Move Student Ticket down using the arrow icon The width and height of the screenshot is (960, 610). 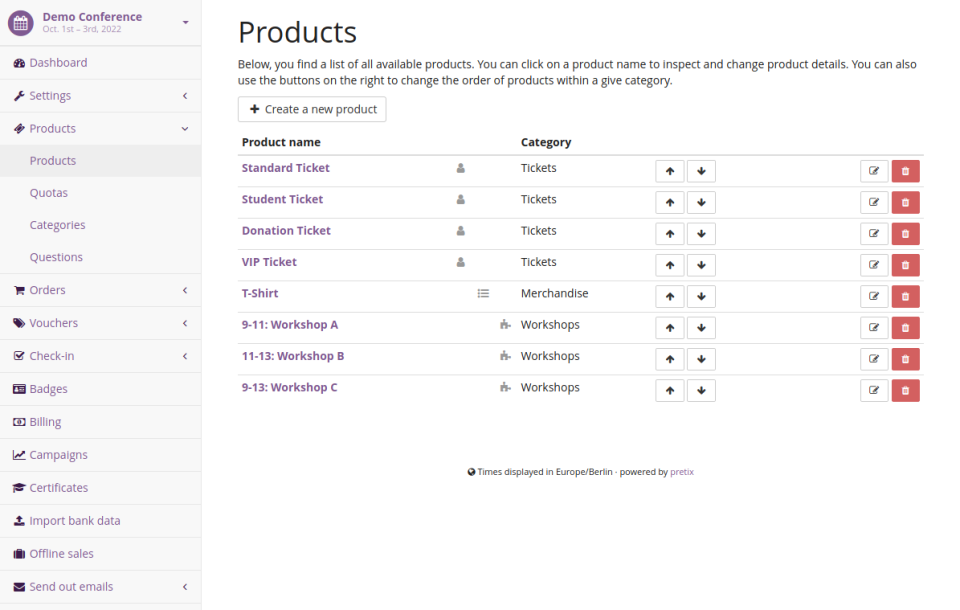click(701, 202)
